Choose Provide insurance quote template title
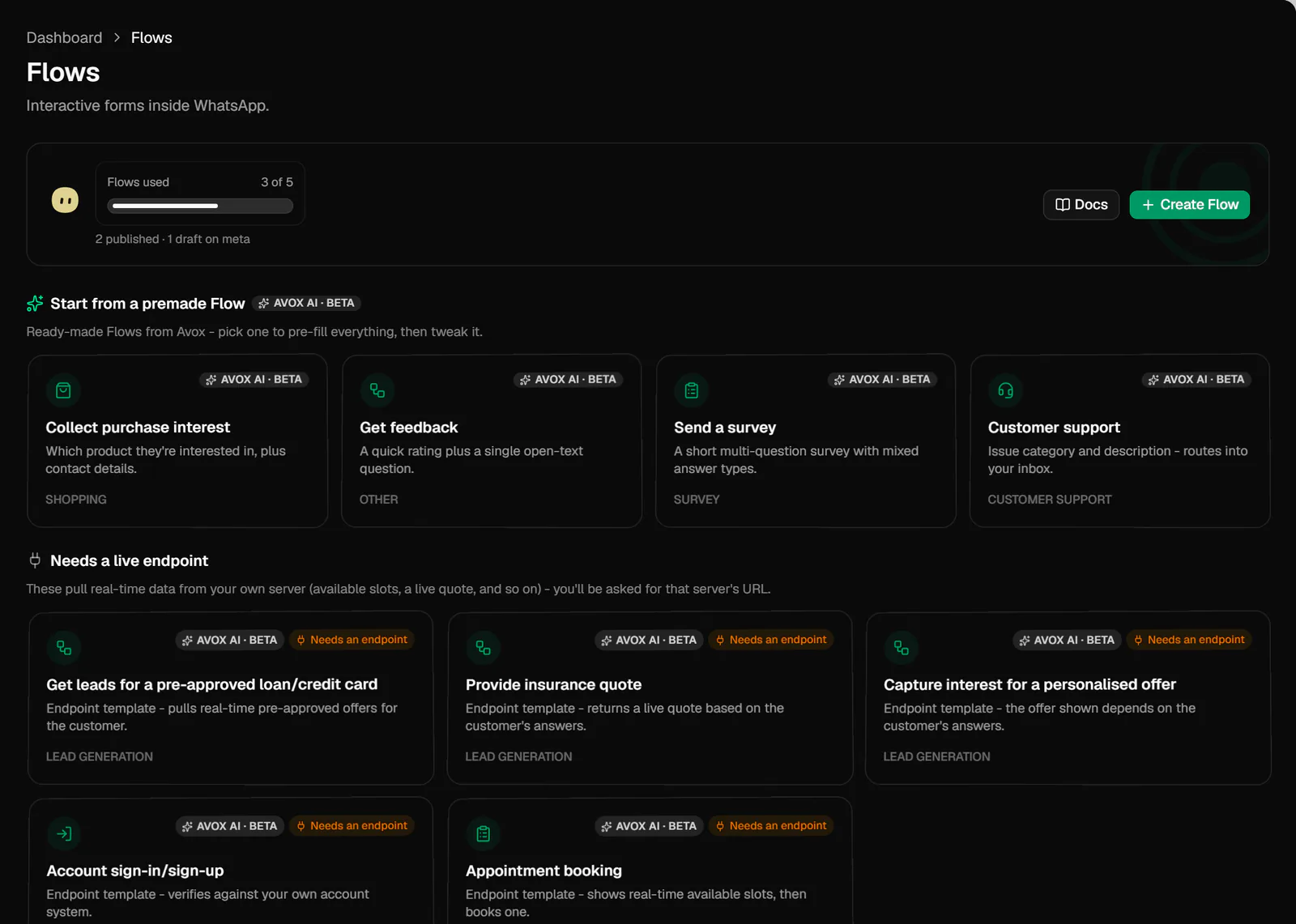The width and height of the screenshot is (1296, 924). pos(553,684)
